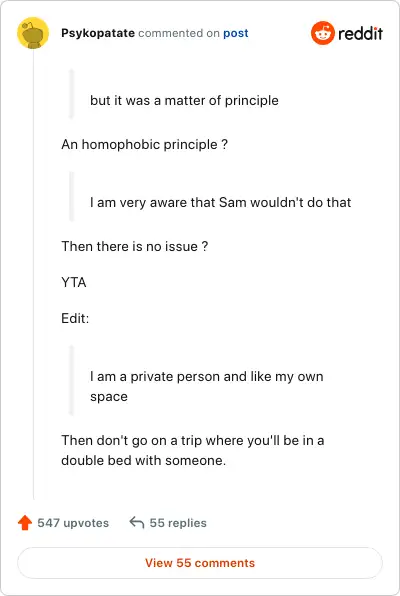Viewport: 400px width, 596px height.
Task: Follow the blue "post" link
Action: [x=236, y=33]
